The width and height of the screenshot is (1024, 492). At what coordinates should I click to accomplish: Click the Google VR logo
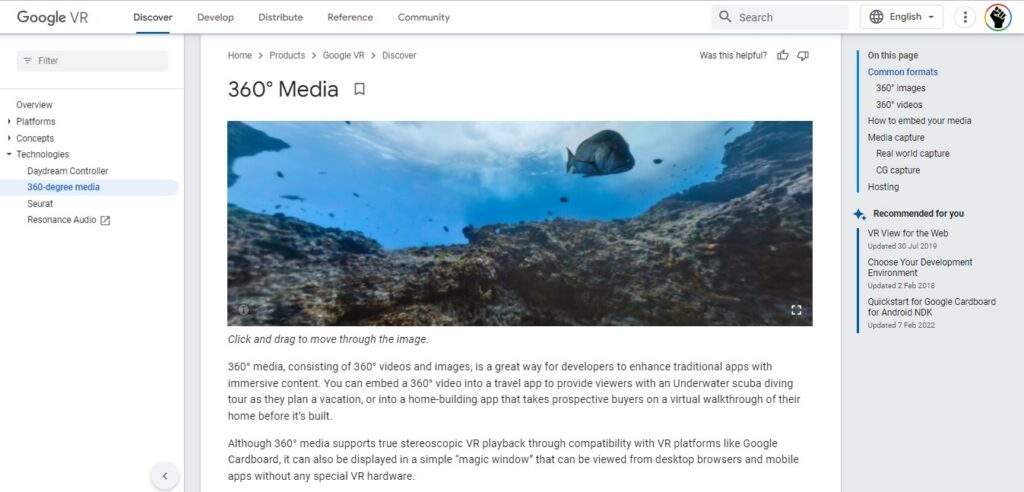52,17
